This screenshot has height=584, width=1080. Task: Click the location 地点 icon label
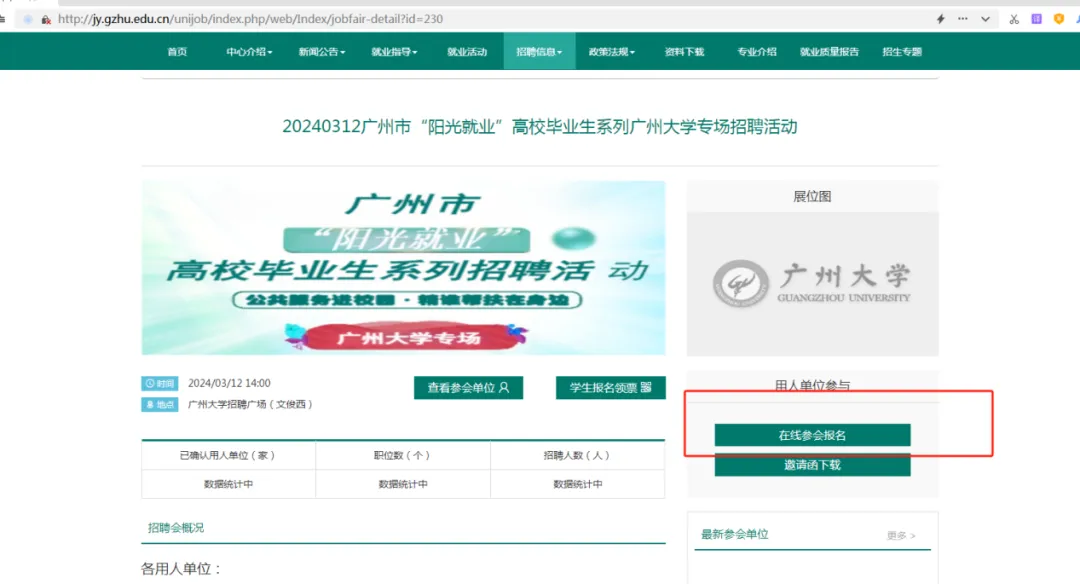[160, 403]
